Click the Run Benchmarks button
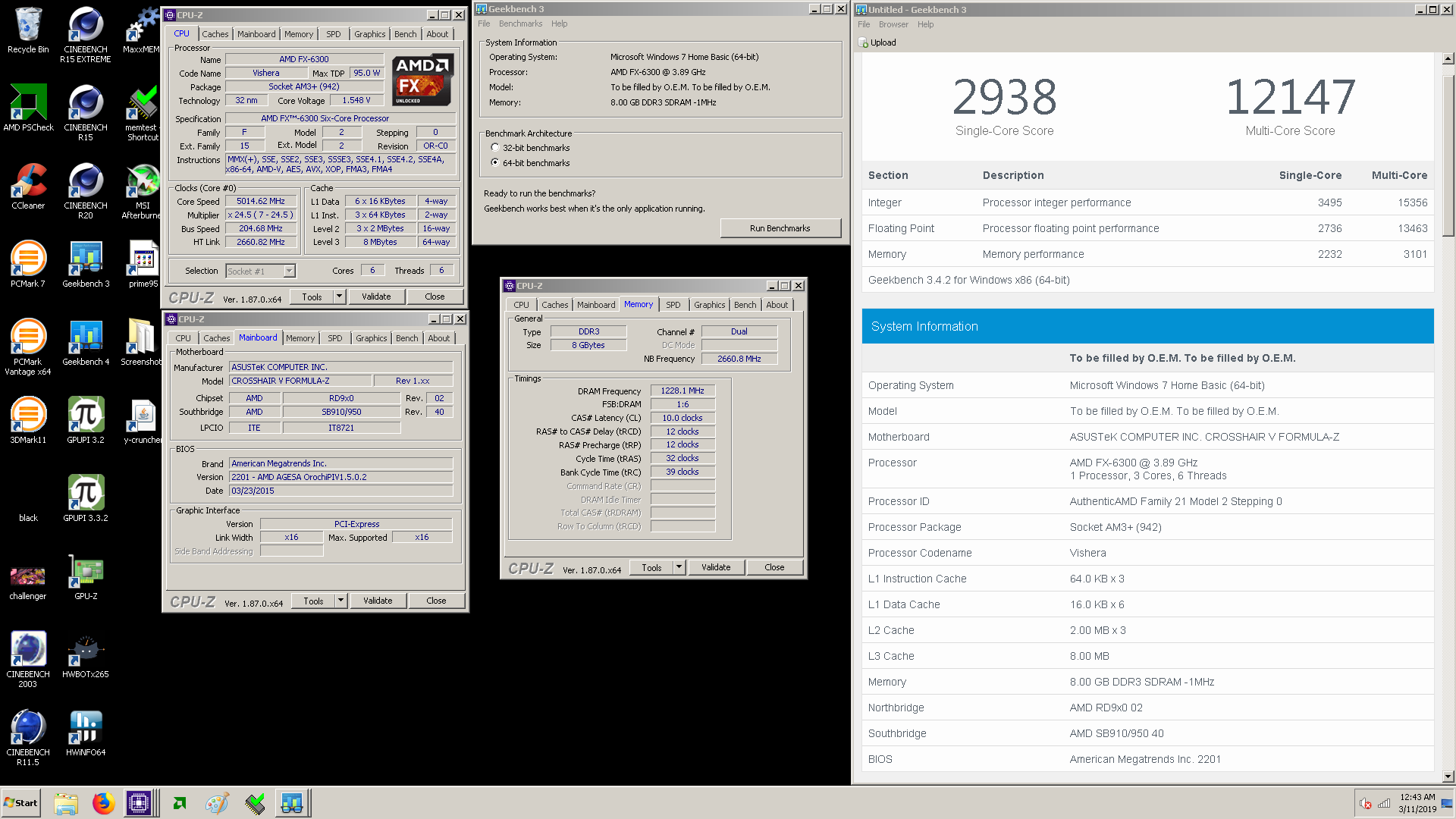Viewport: 1456px width, 819px height. 780,228
